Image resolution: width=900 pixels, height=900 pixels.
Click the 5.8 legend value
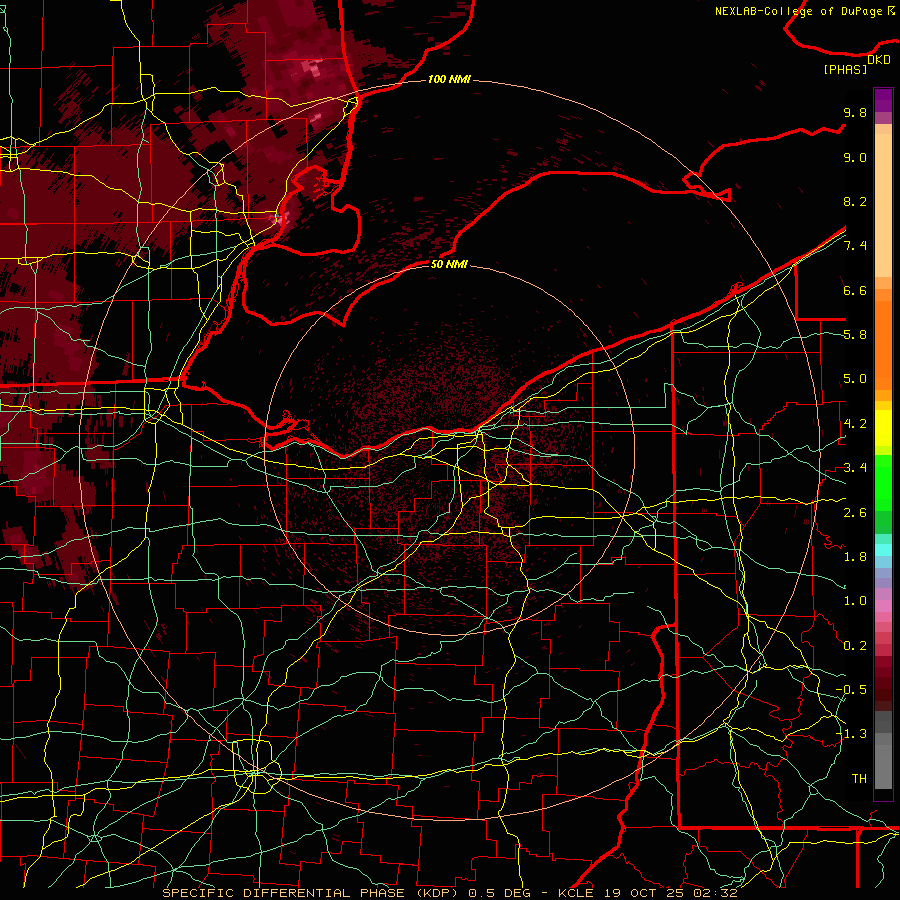pyautogui.click(x=855, y=335)
